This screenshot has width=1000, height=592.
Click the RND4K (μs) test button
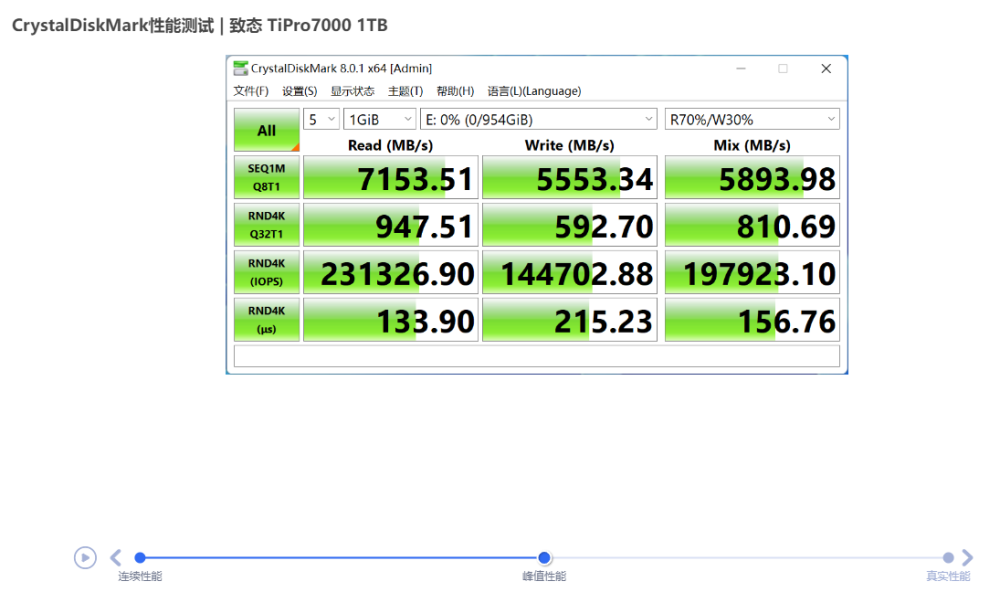pos(267,320)
